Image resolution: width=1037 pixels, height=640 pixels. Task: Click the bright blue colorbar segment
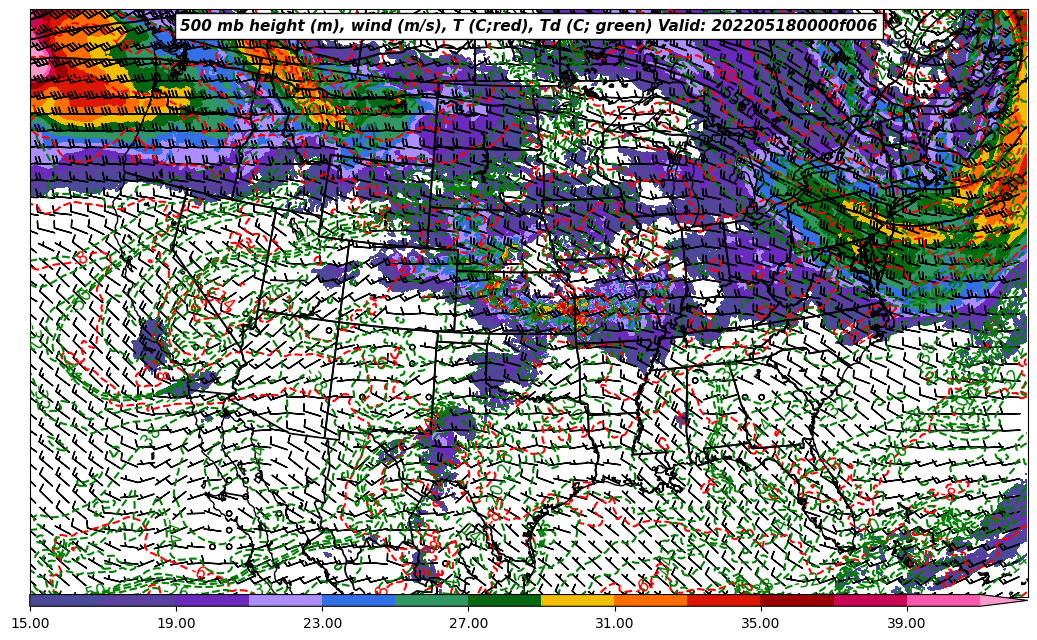(358, 600)
